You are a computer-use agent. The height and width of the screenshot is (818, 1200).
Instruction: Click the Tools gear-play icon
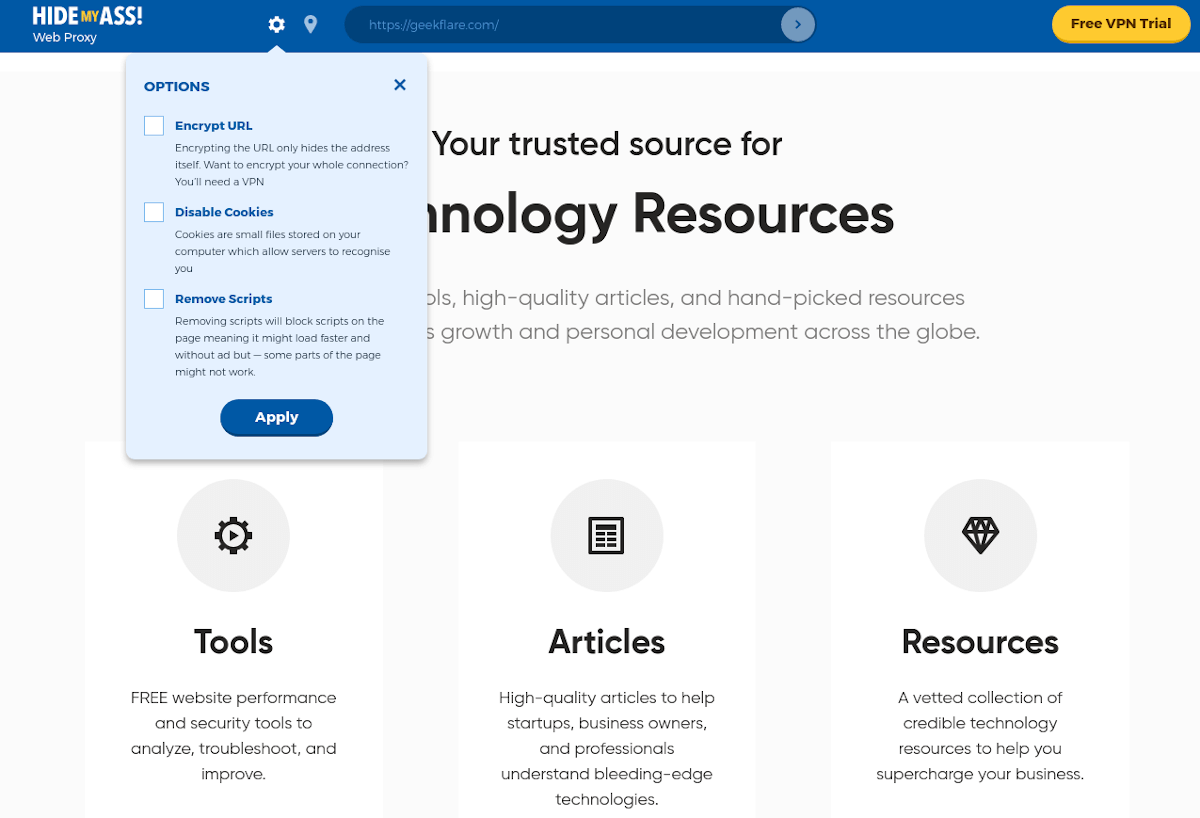click(x=233, y=536)
